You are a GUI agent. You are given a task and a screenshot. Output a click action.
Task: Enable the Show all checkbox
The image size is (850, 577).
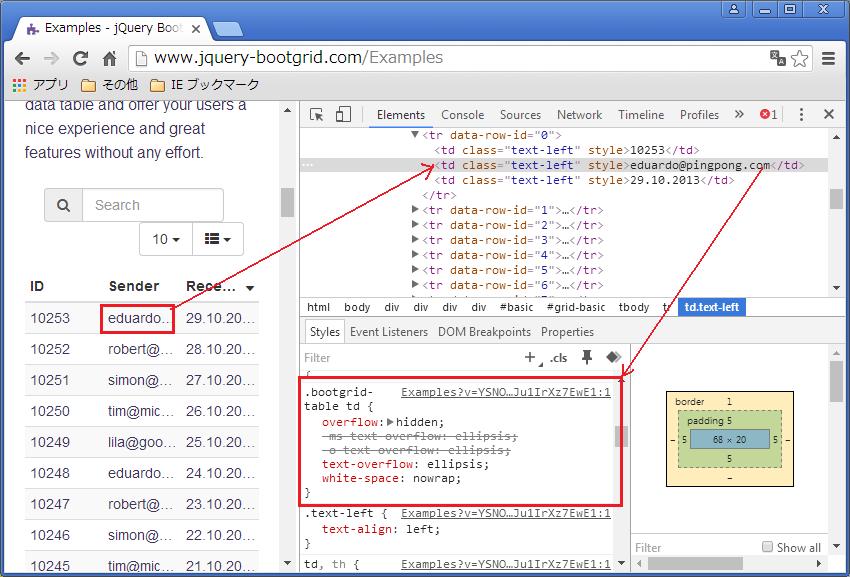767,547
